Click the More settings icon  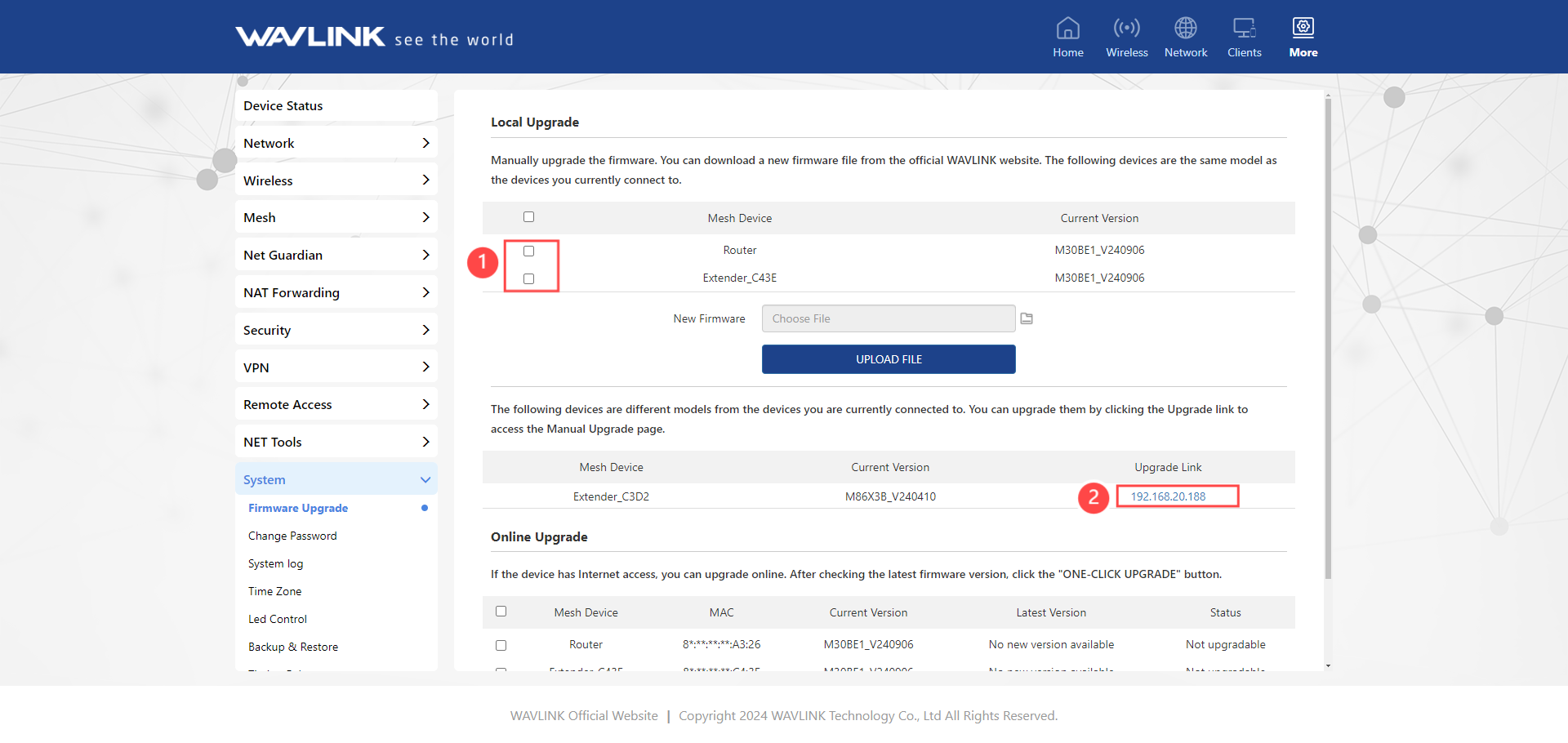(x=1303, y=29)
